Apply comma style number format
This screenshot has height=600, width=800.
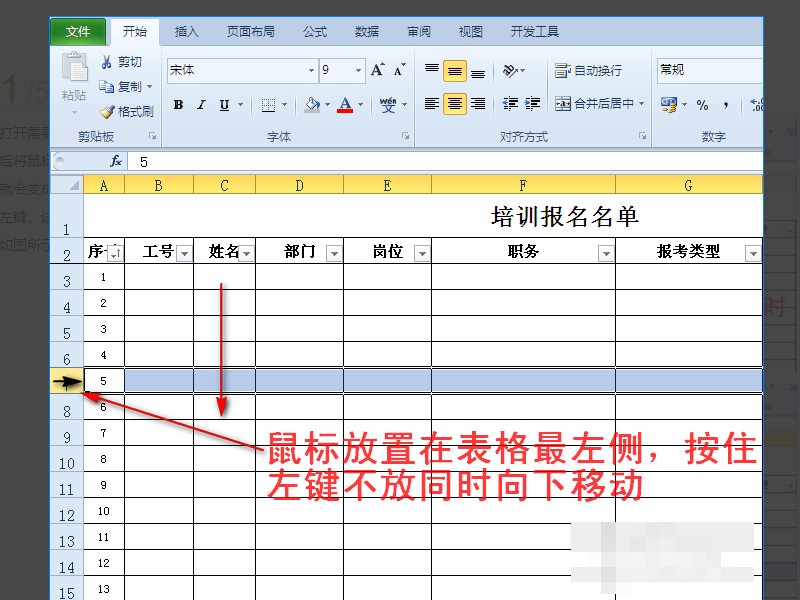[725, 106]
